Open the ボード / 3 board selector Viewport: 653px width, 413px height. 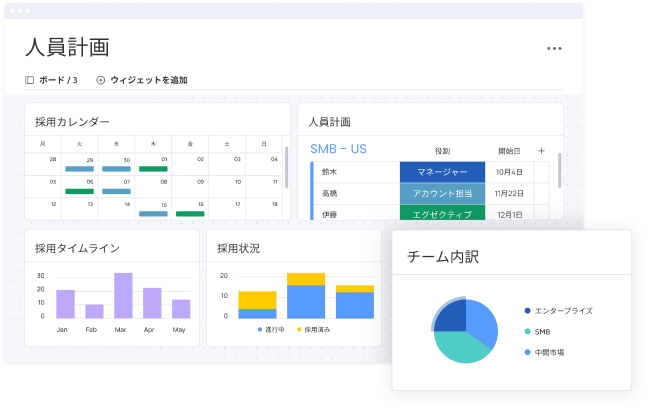coord(58,80)
